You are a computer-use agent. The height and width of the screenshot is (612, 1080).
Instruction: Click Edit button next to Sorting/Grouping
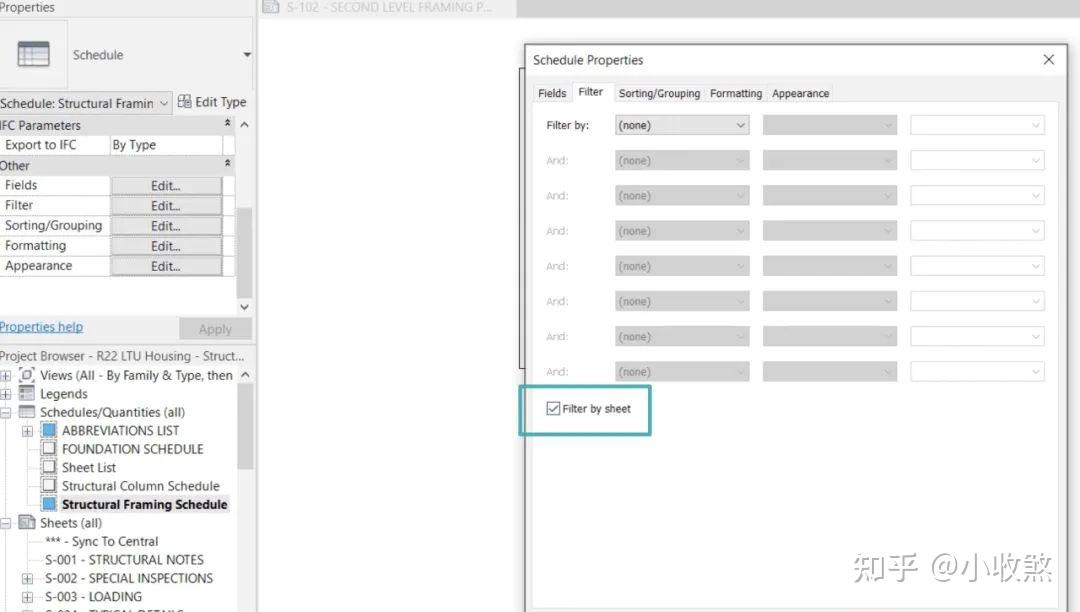166,225
